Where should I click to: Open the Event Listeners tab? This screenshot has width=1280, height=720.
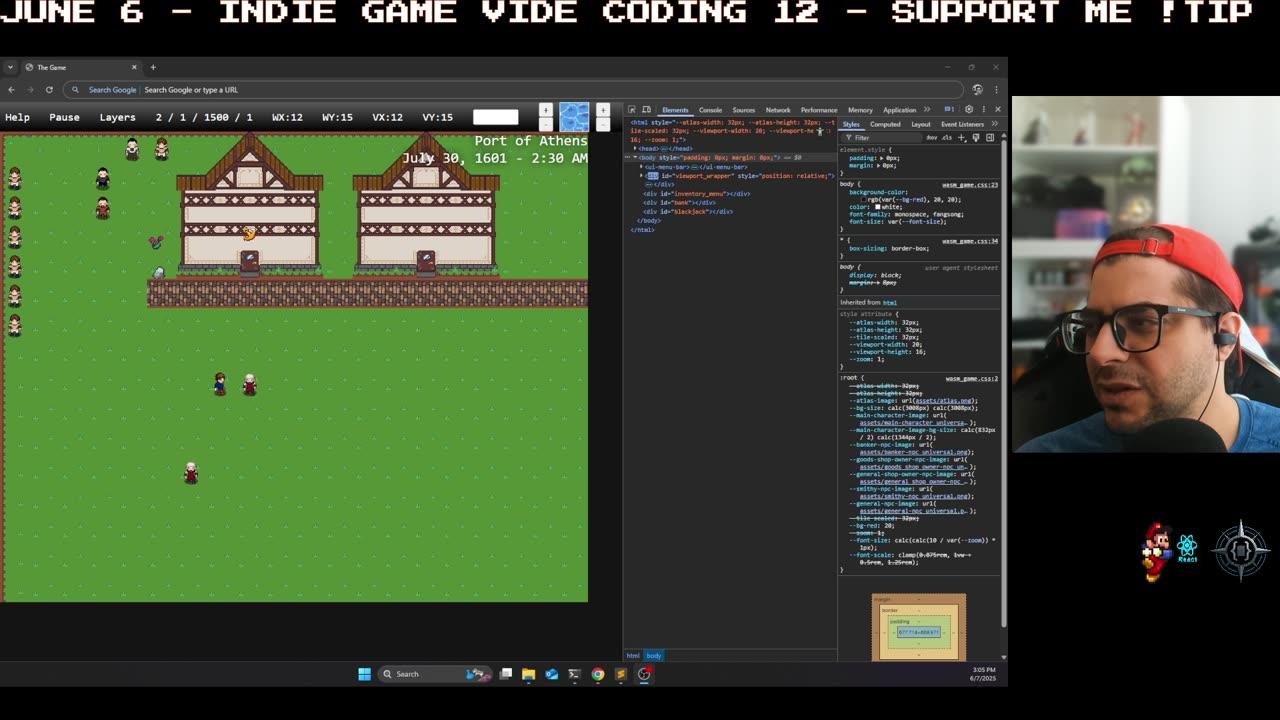(x=962, y=124)
